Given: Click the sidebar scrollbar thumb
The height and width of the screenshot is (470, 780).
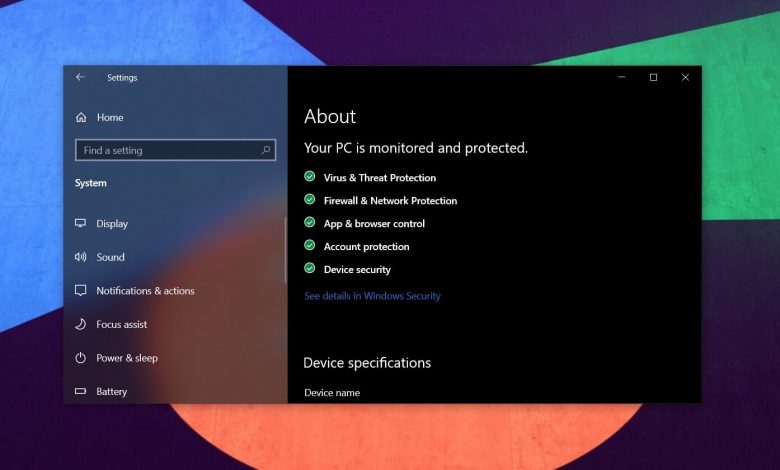Looking at the screenshot, I should [286, 250].
